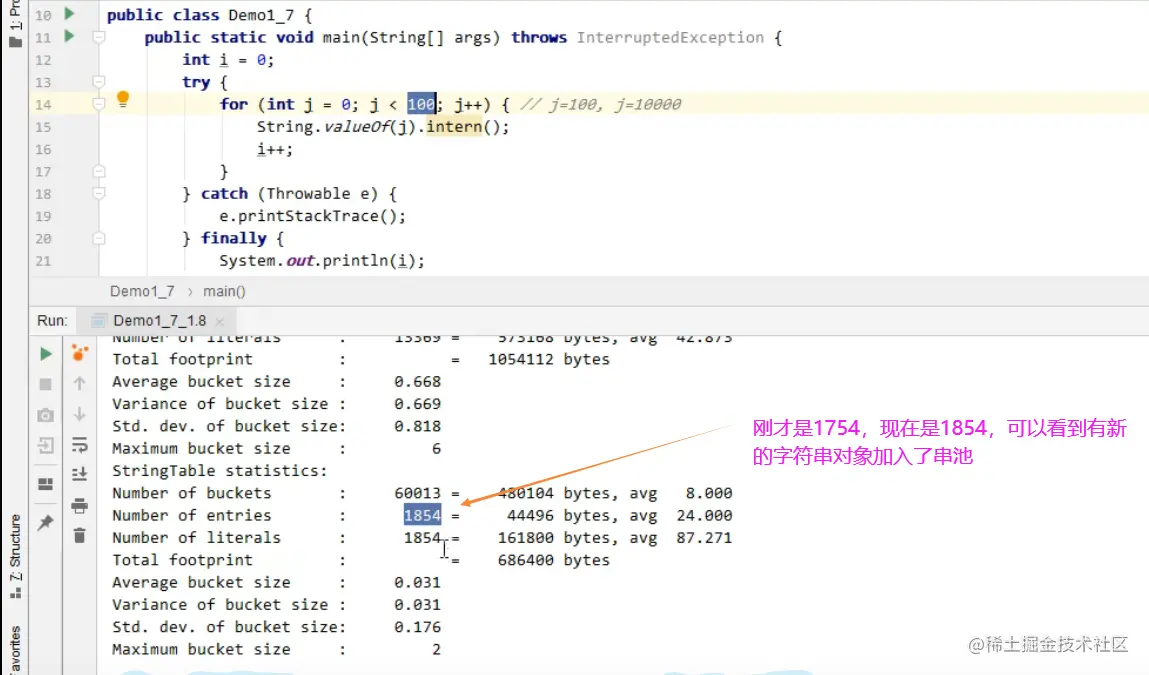Click System.out.println(i) on line 21

(x=322, y=261)
